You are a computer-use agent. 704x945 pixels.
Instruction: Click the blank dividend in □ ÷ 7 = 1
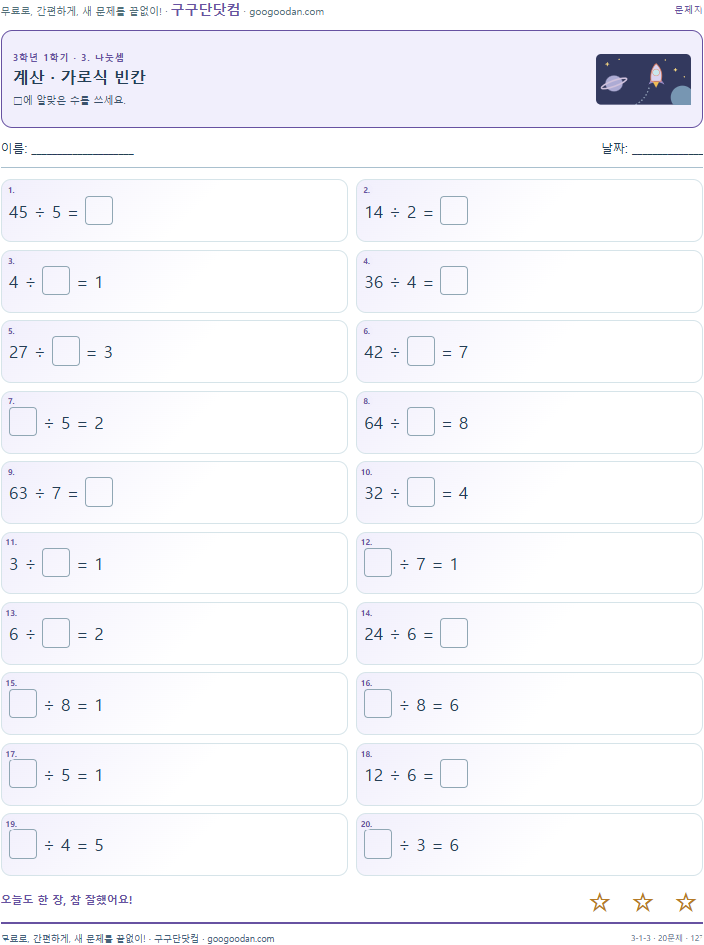(378, 563)
